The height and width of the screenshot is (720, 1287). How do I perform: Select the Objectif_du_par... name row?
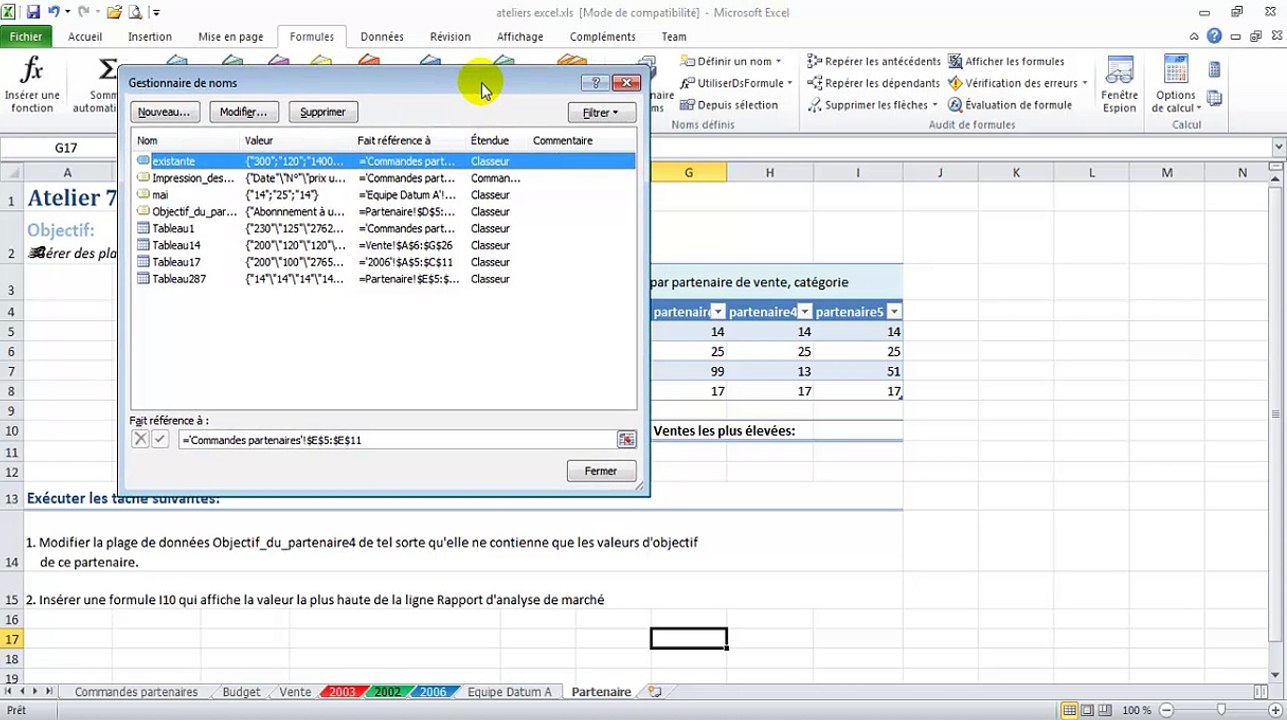pos(384,212)
